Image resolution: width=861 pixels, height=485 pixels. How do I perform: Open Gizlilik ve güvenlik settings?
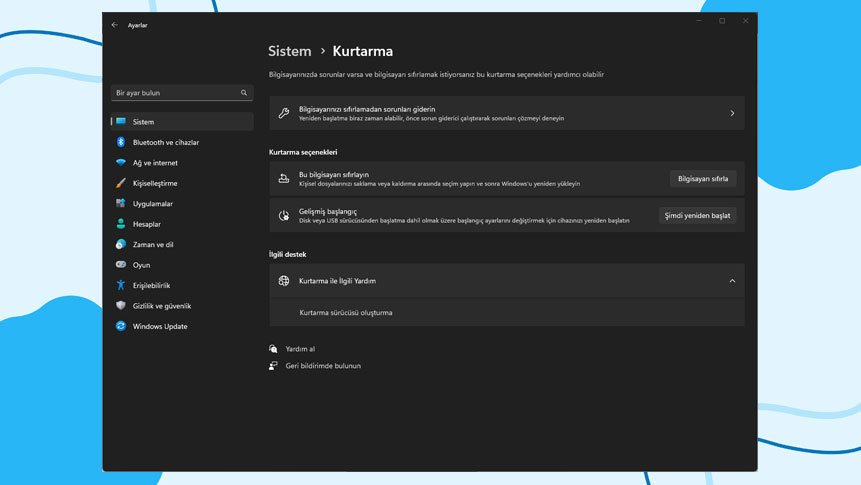pos(161,306)
